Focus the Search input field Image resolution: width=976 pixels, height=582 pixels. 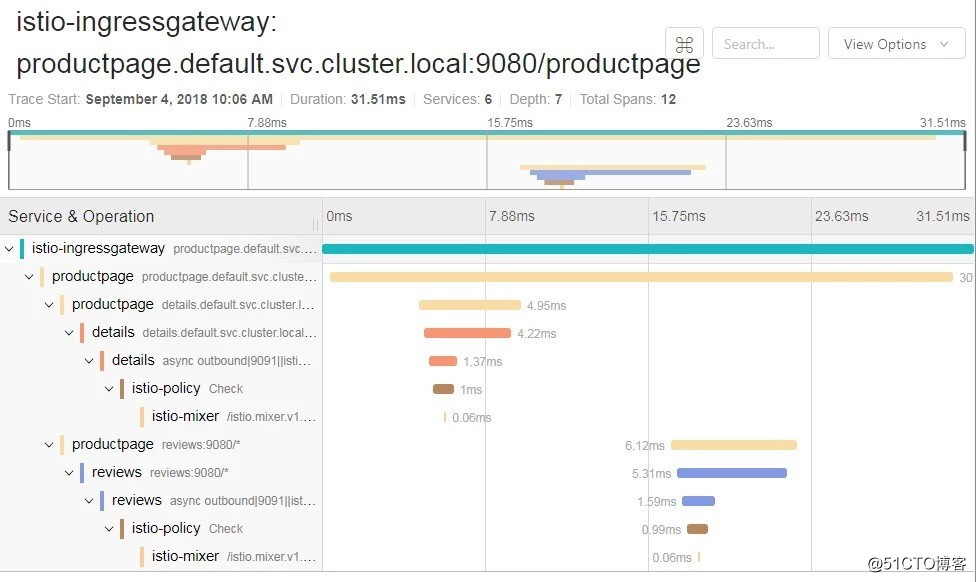[766, 44]
